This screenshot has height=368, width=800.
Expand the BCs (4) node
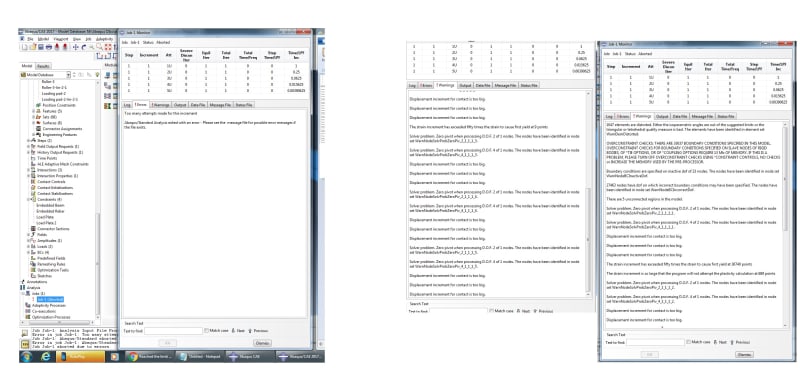point(29,252)
